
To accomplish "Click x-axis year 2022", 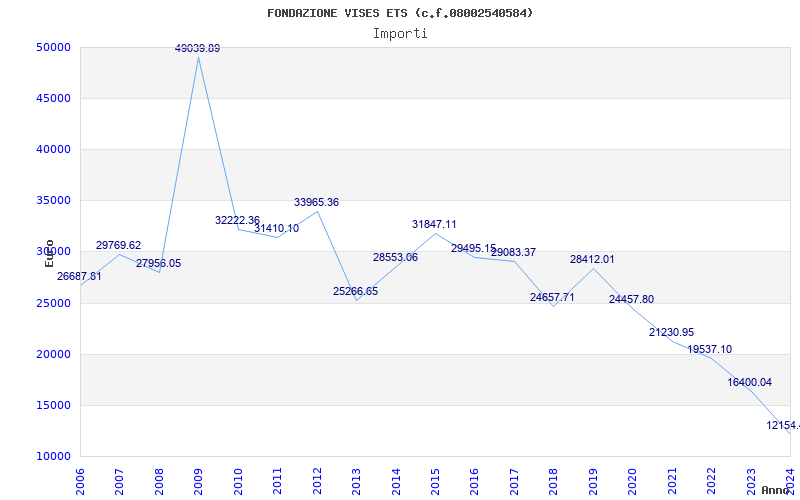I will pyautogui.click(x=711, y=481).
